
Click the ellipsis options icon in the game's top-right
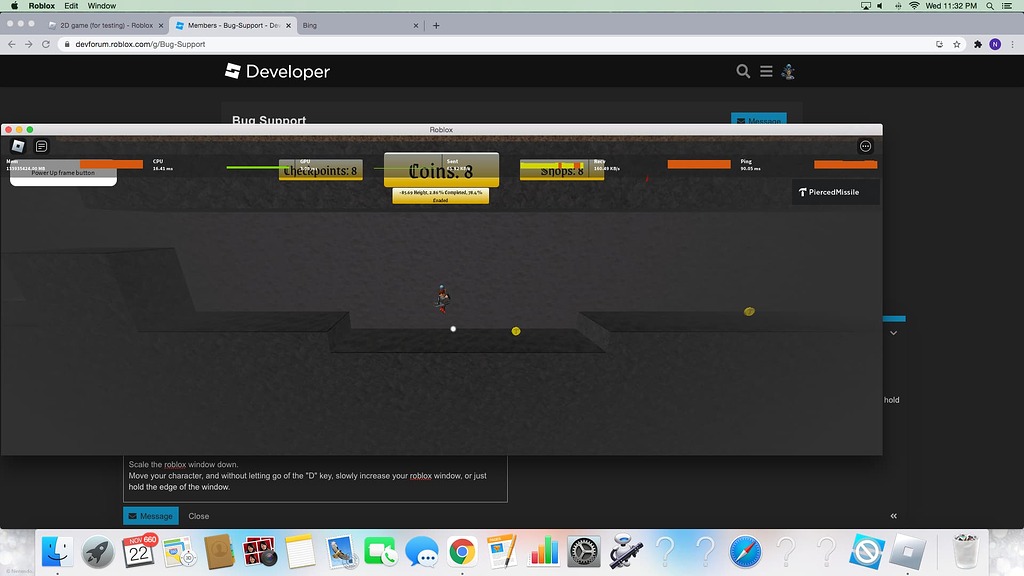point(864,146)
